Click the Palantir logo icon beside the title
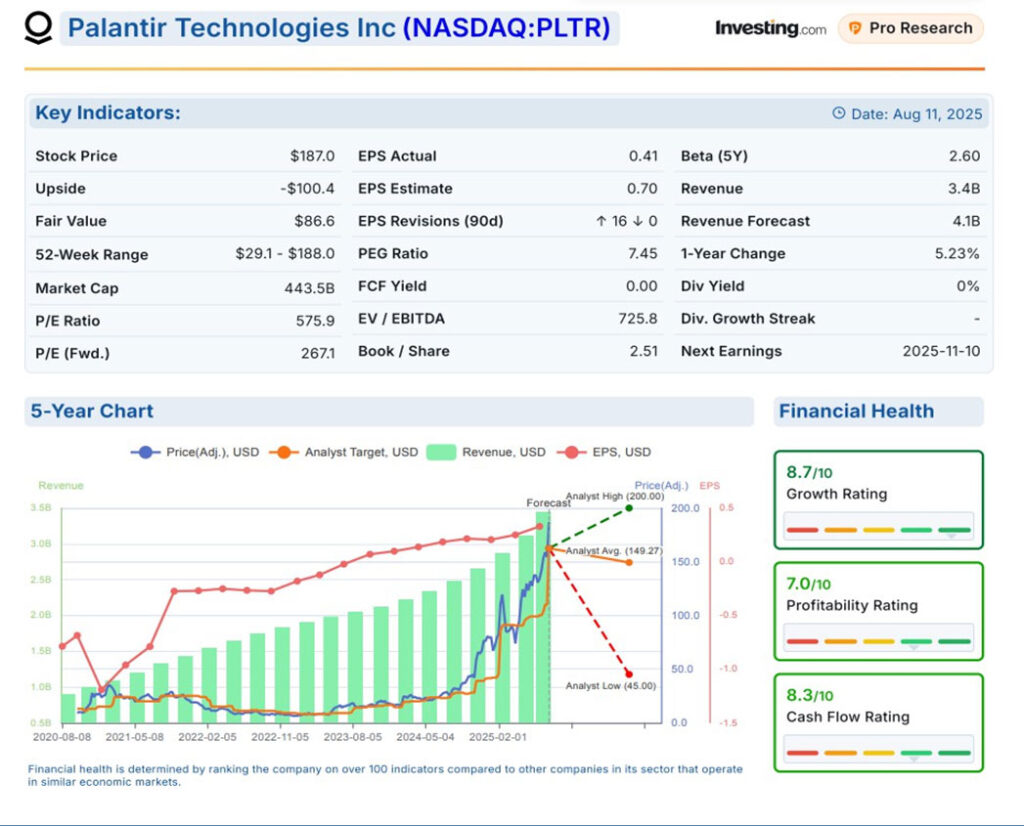Image resolution: width=1024 pixels, height=826 pixels. coord(38,28)
